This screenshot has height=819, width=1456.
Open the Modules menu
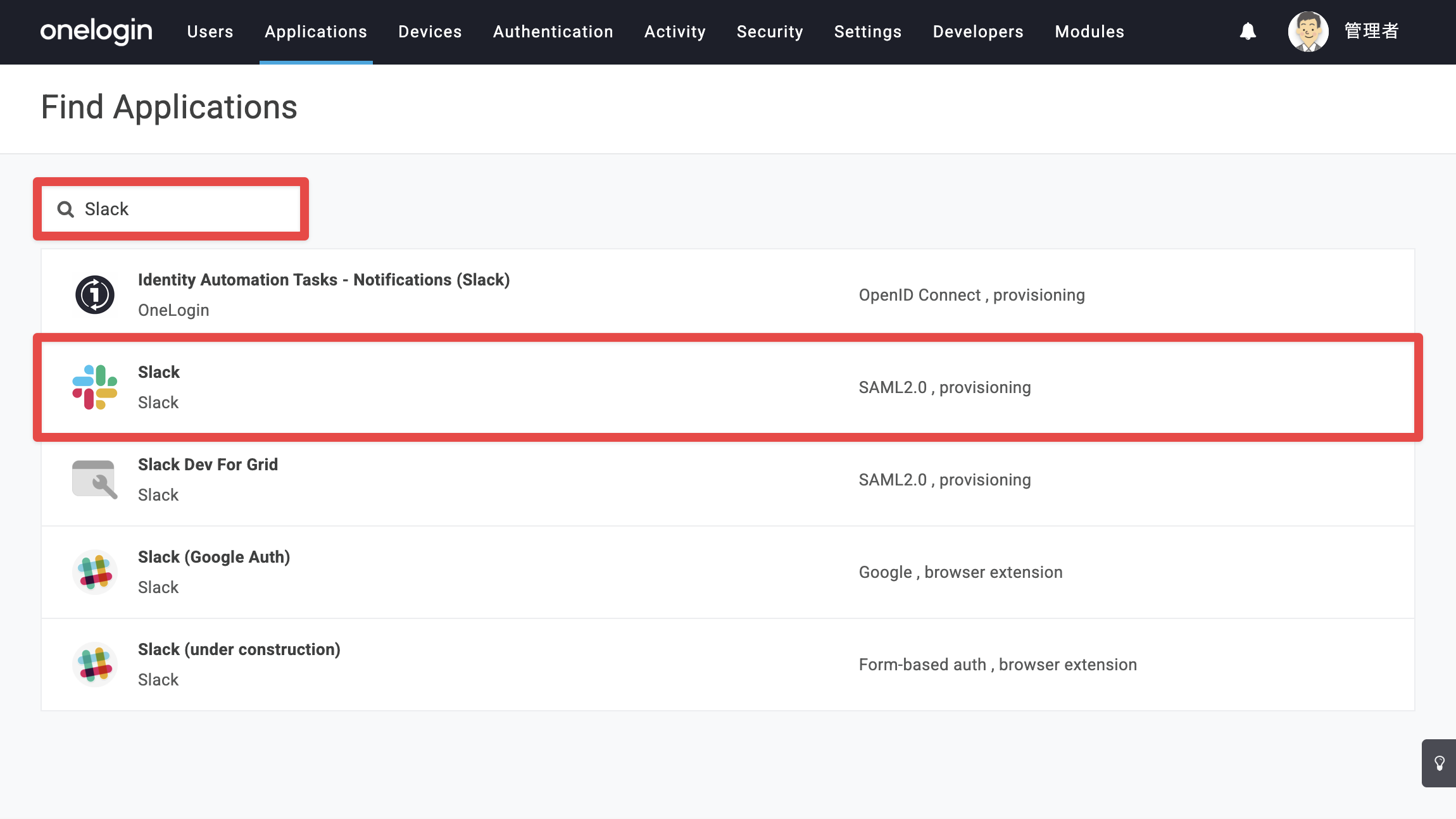point(1089,32)
